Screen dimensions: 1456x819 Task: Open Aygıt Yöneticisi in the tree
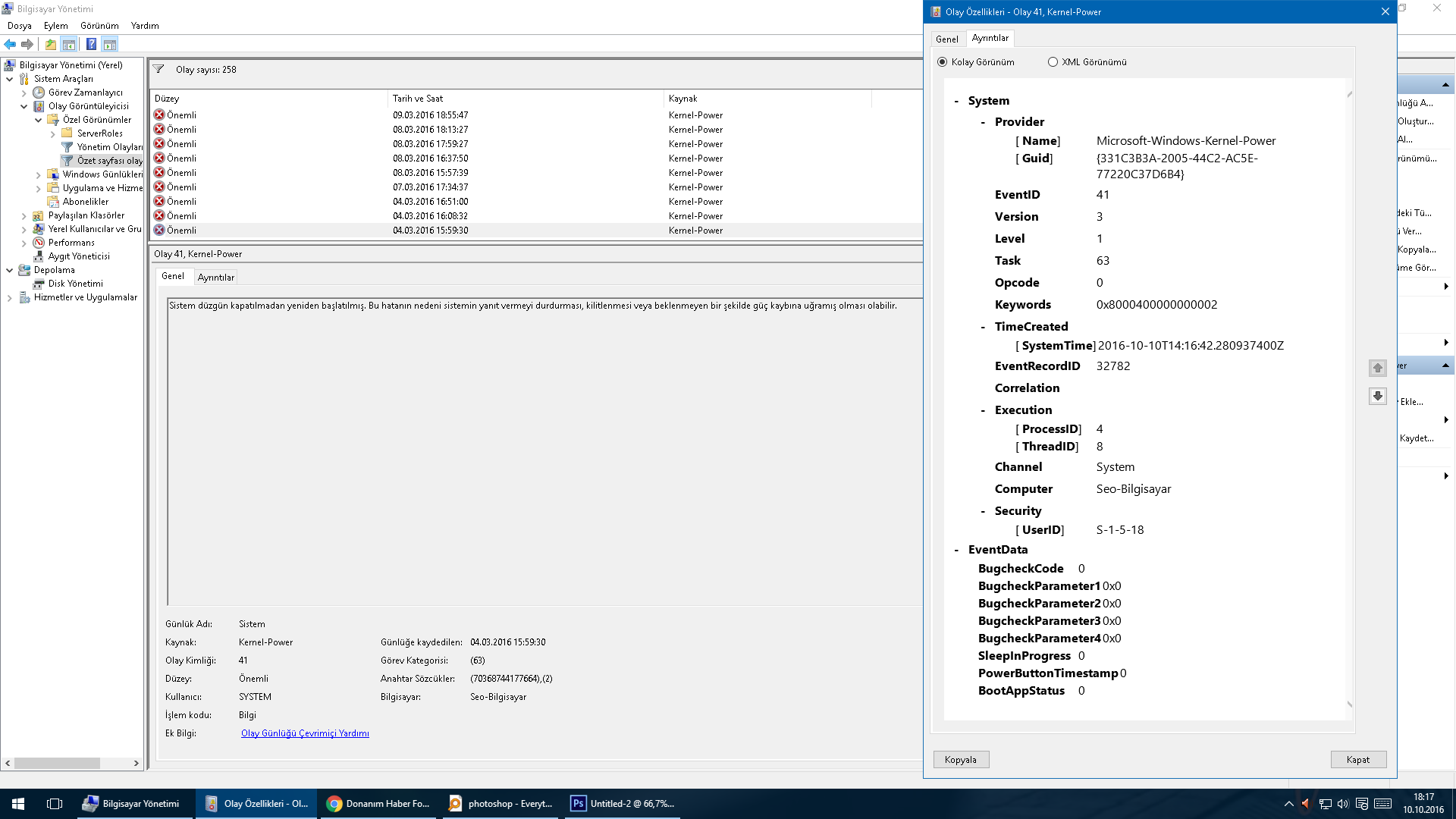(x=79, y=256)
